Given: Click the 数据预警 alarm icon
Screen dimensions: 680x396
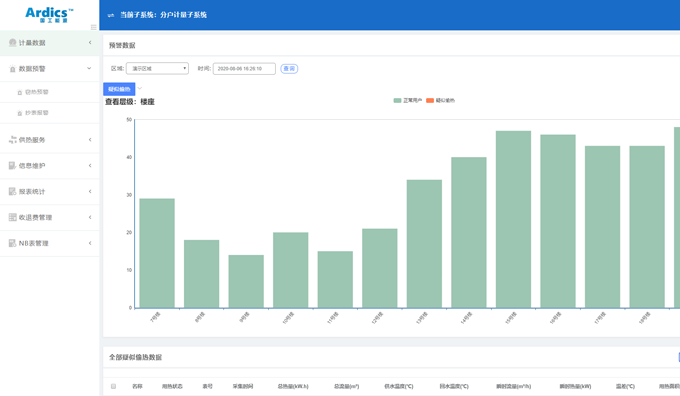Looking at the screenshot, I should point(12,69).
